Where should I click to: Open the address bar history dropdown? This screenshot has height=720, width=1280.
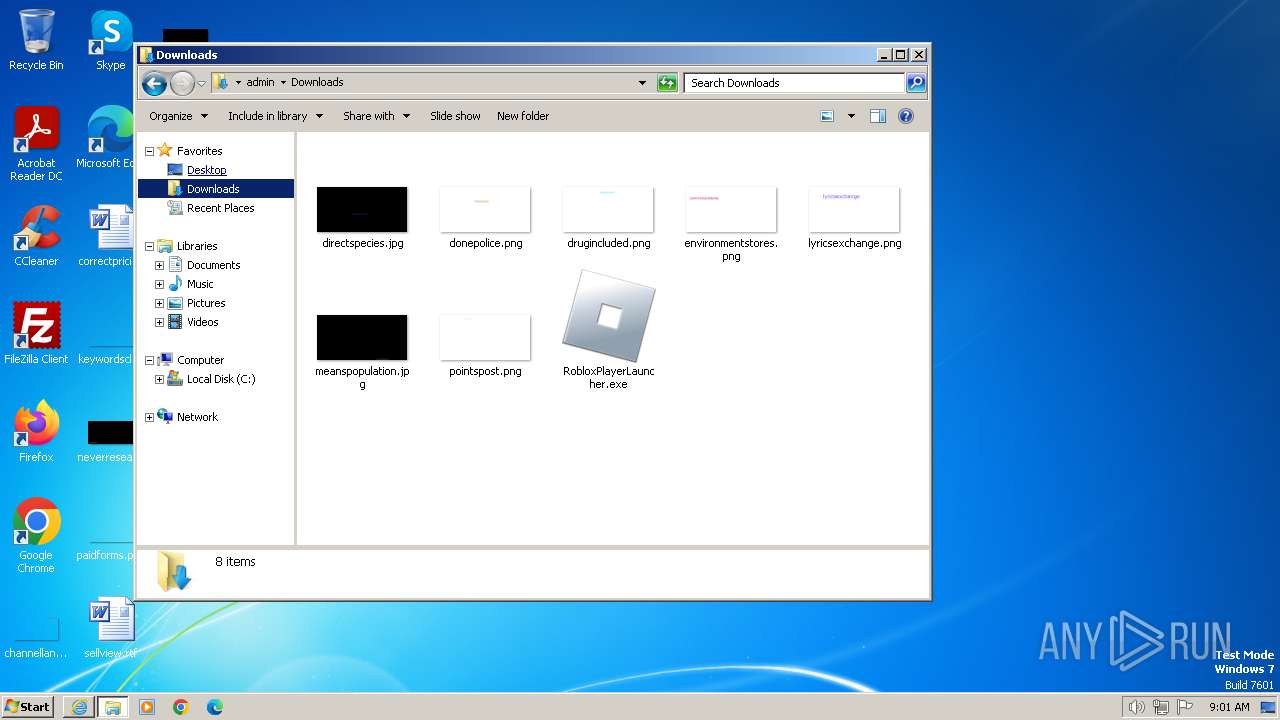click(x=642, y=83)
